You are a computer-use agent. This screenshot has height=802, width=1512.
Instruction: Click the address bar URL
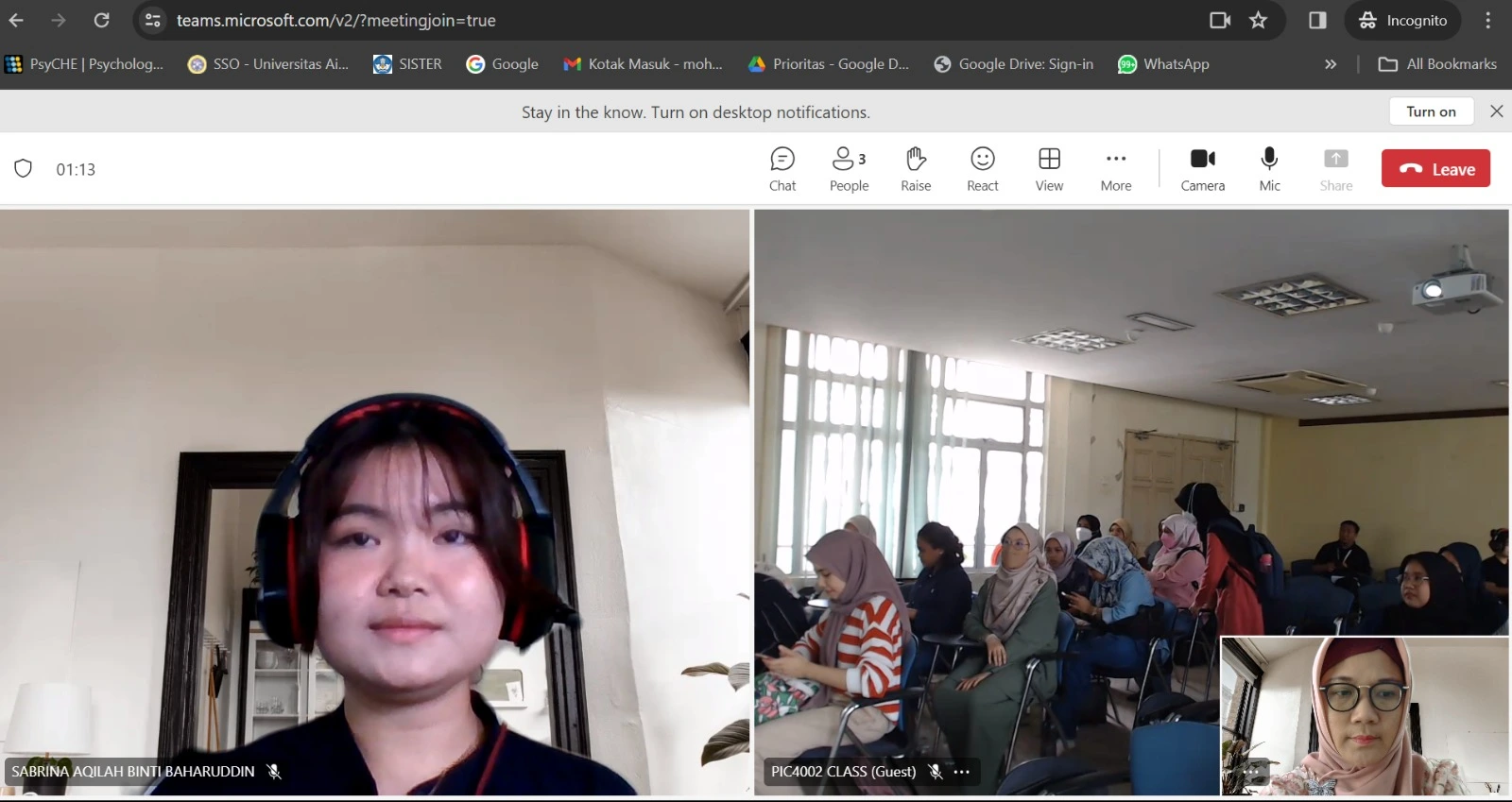[336, 20]
